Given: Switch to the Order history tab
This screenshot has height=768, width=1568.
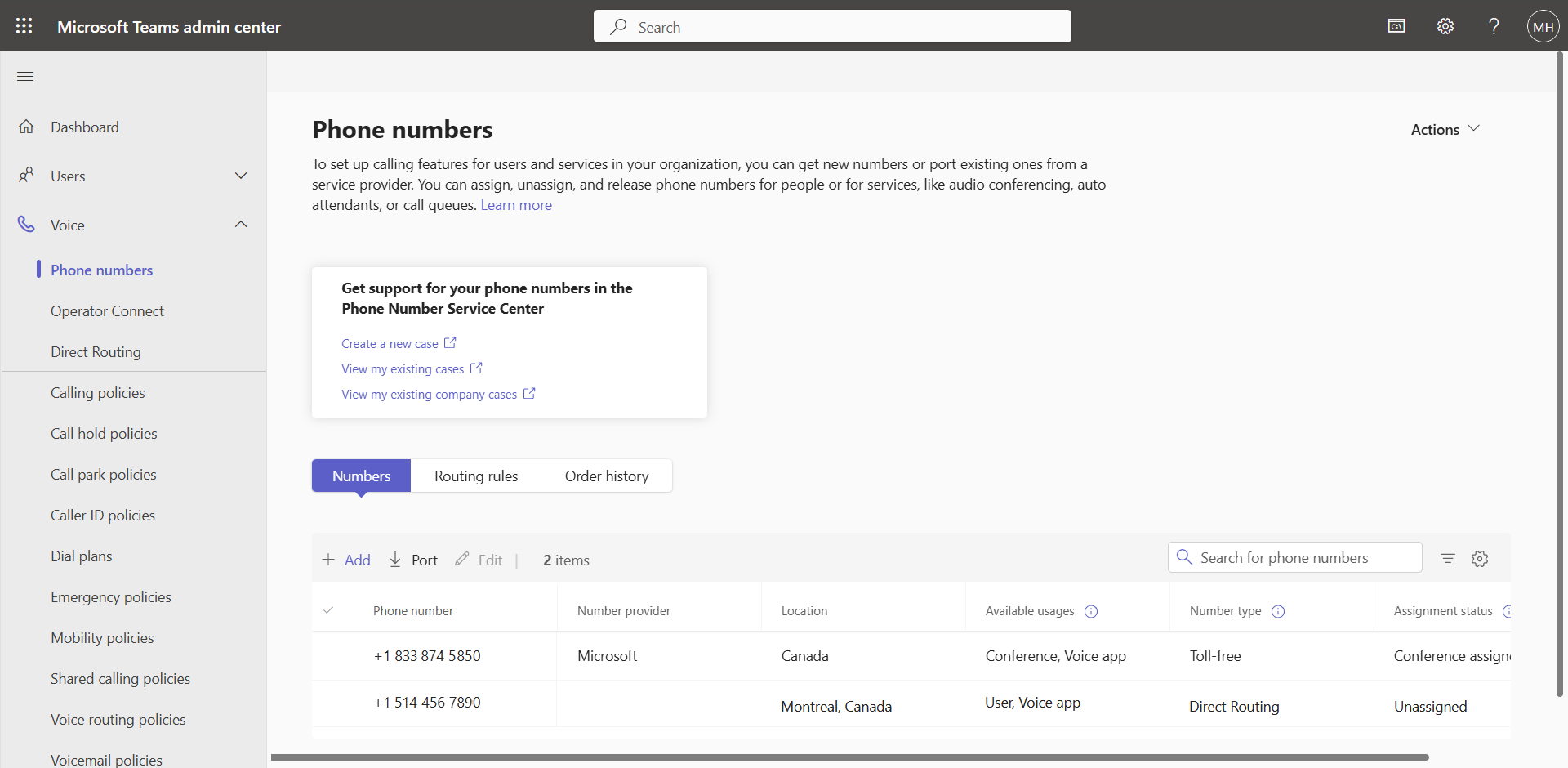Looking at the screenshot, I should [x=607, y=476].
